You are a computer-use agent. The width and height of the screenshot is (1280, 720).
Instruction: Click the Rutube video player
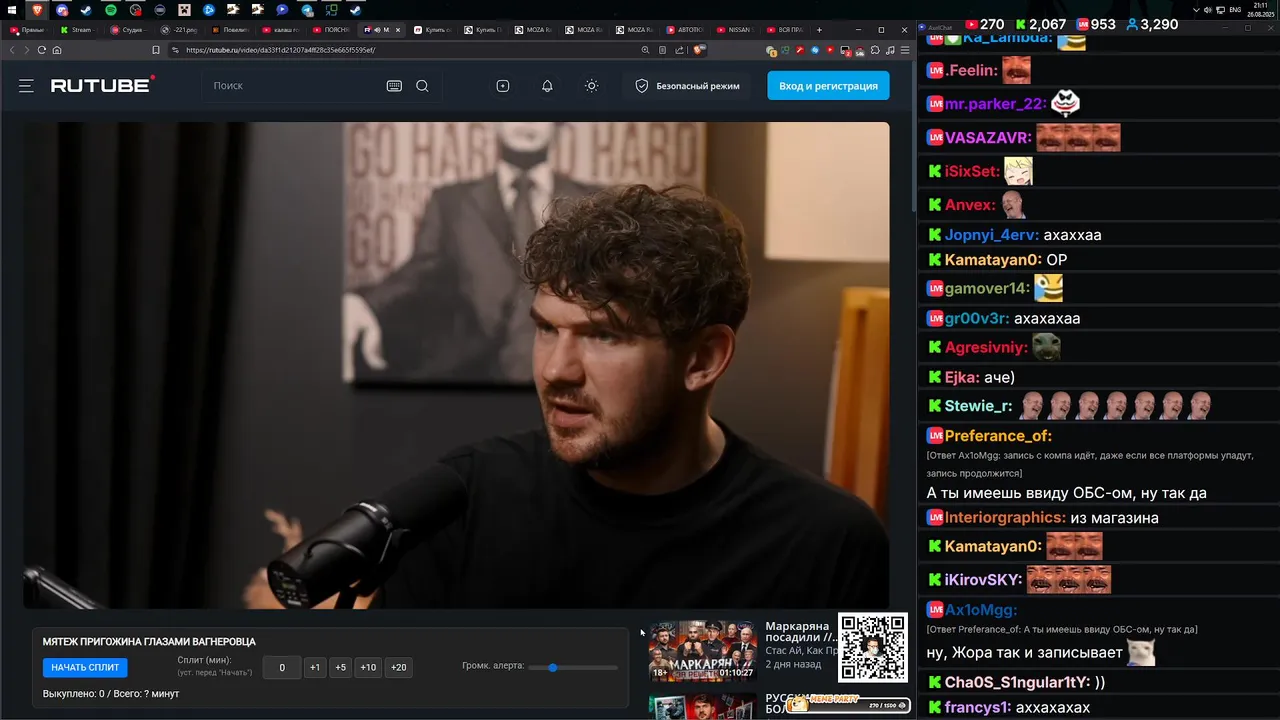456,365
